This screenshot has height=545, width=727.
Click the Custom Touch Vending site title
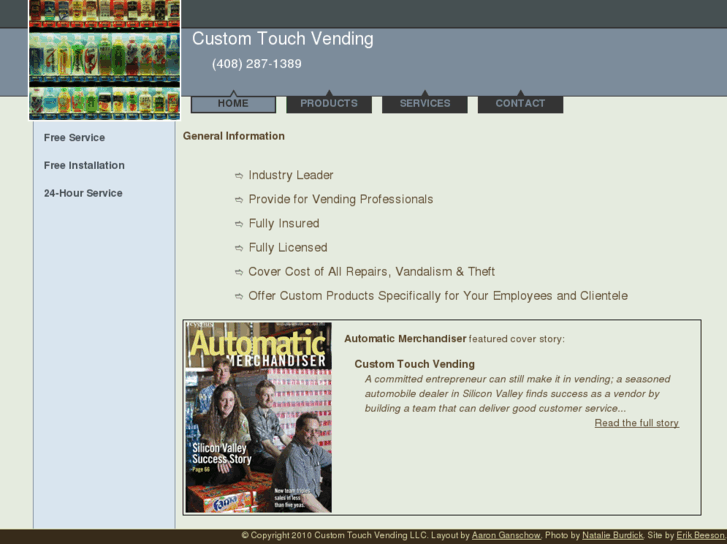click(282, 38)
